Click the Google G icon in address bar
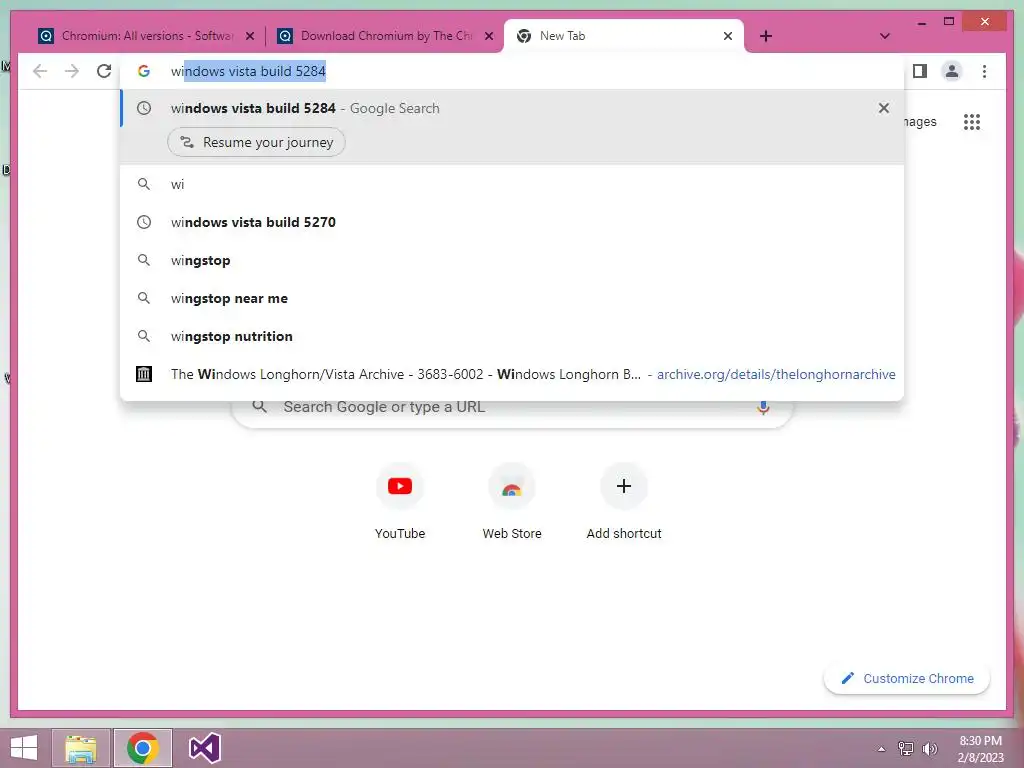This screenshot has height=768, width=1024. coord(144,71)
